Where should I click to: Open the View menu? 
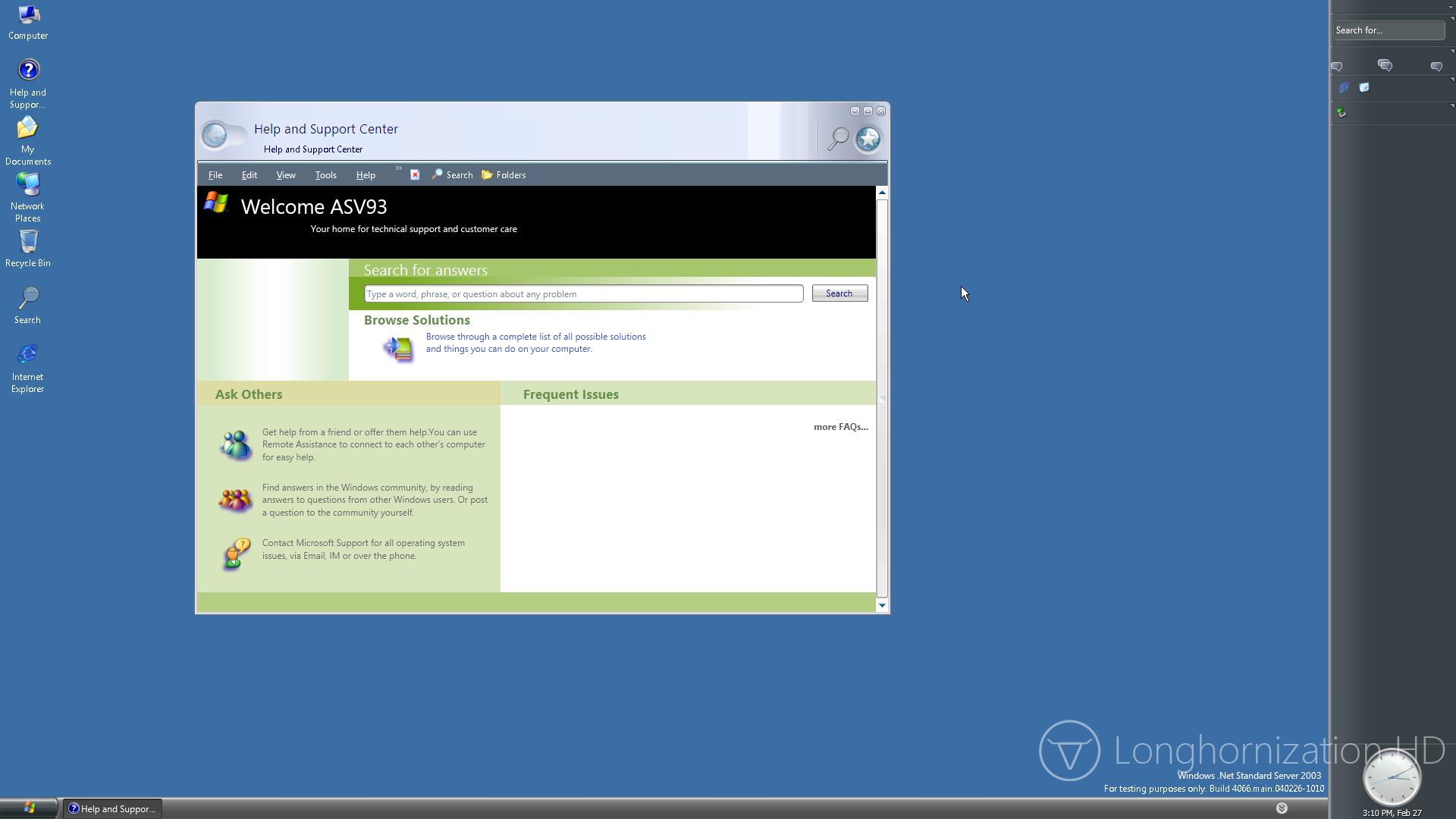coord(285,175)
